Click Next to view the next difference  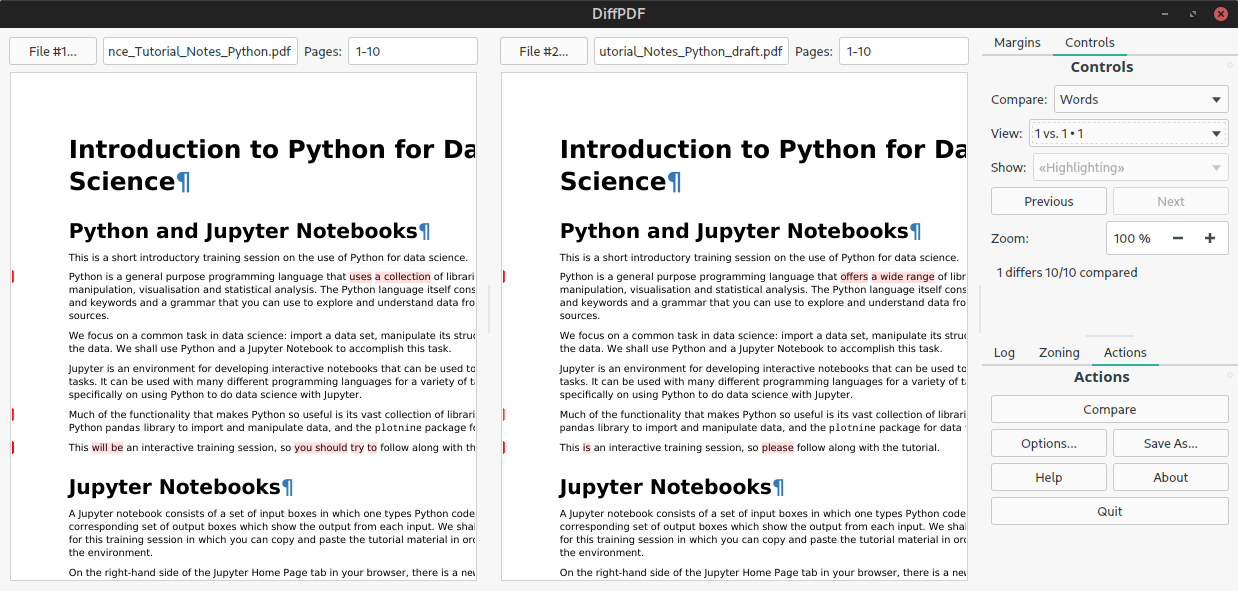tap(1170, 200)
